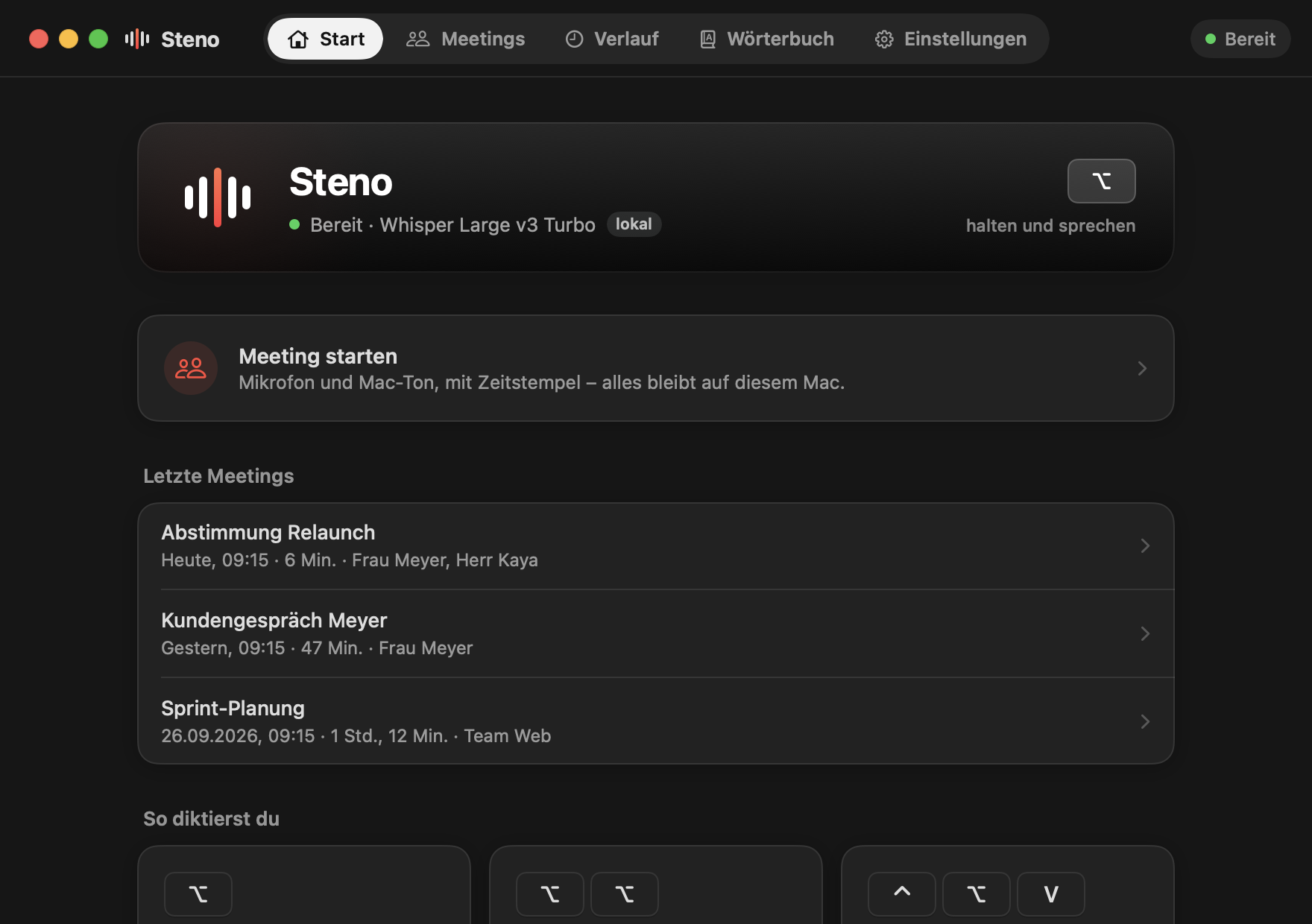Click the 'So diktierst du' section heading

(211, 819)
